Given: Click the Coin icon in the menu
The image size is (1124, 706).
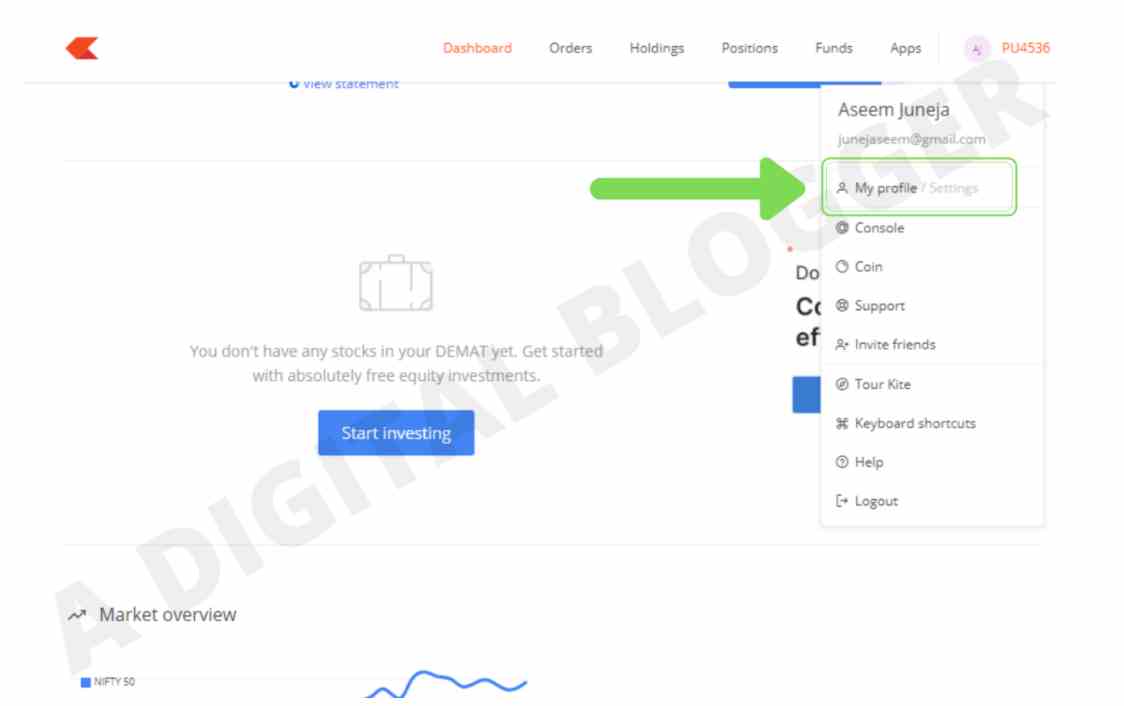Looking at the screenshot, I should (x=842, y=267).
